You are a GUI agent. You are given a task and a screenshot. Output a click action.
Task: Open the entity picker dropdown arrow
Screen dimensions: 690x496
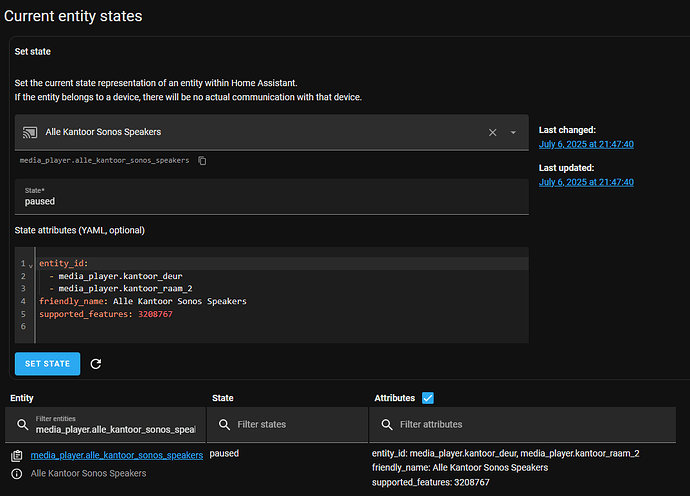(x=513, y=132)
